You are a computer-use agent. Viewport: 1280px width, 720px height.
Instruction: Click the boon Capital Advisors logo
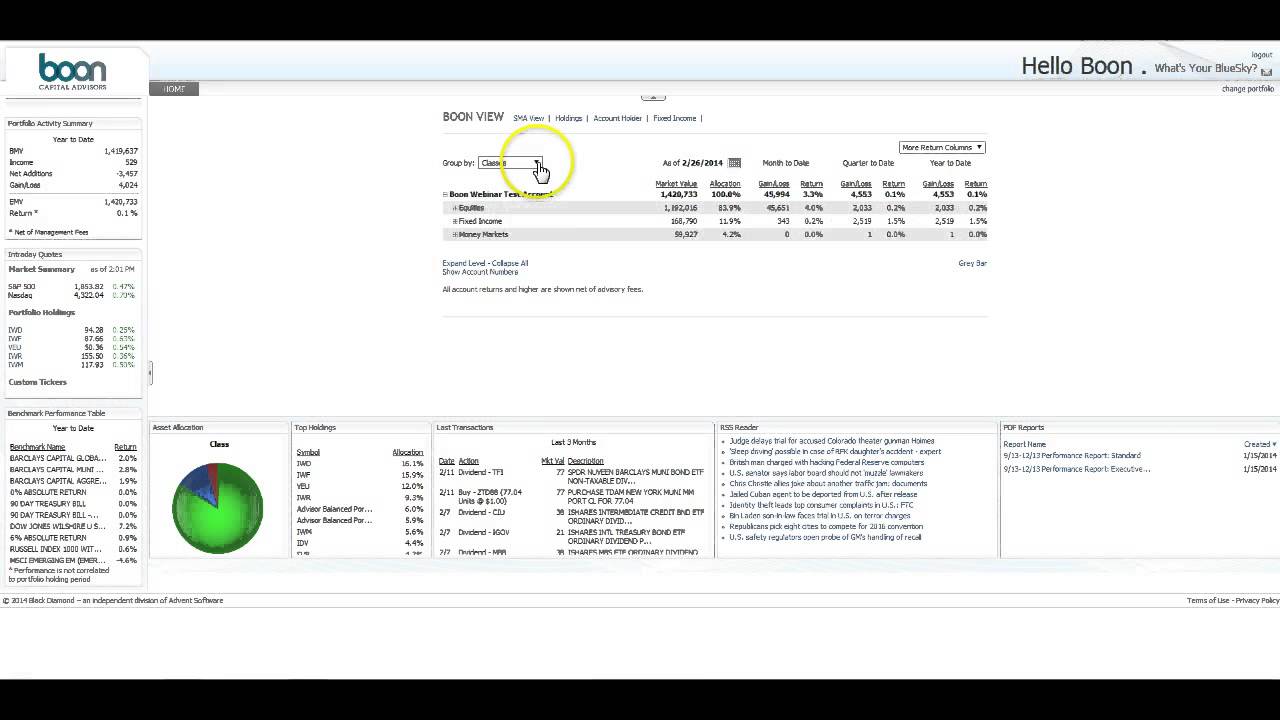72,72
